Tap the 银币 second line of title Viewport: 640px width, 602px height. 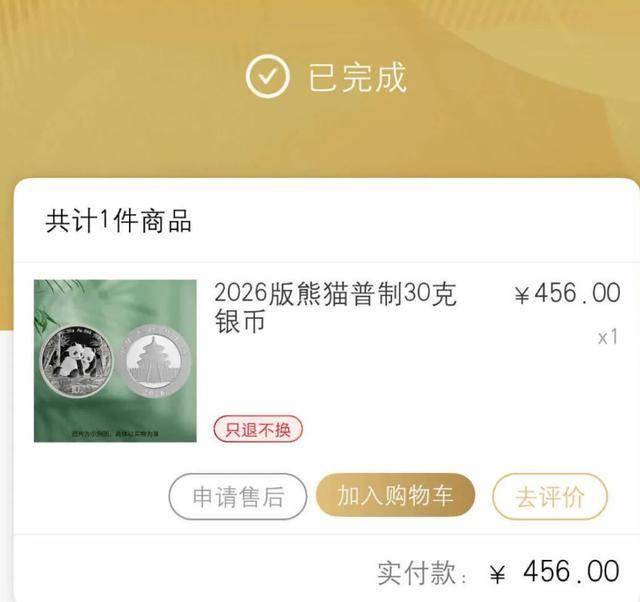click(240, 321)
